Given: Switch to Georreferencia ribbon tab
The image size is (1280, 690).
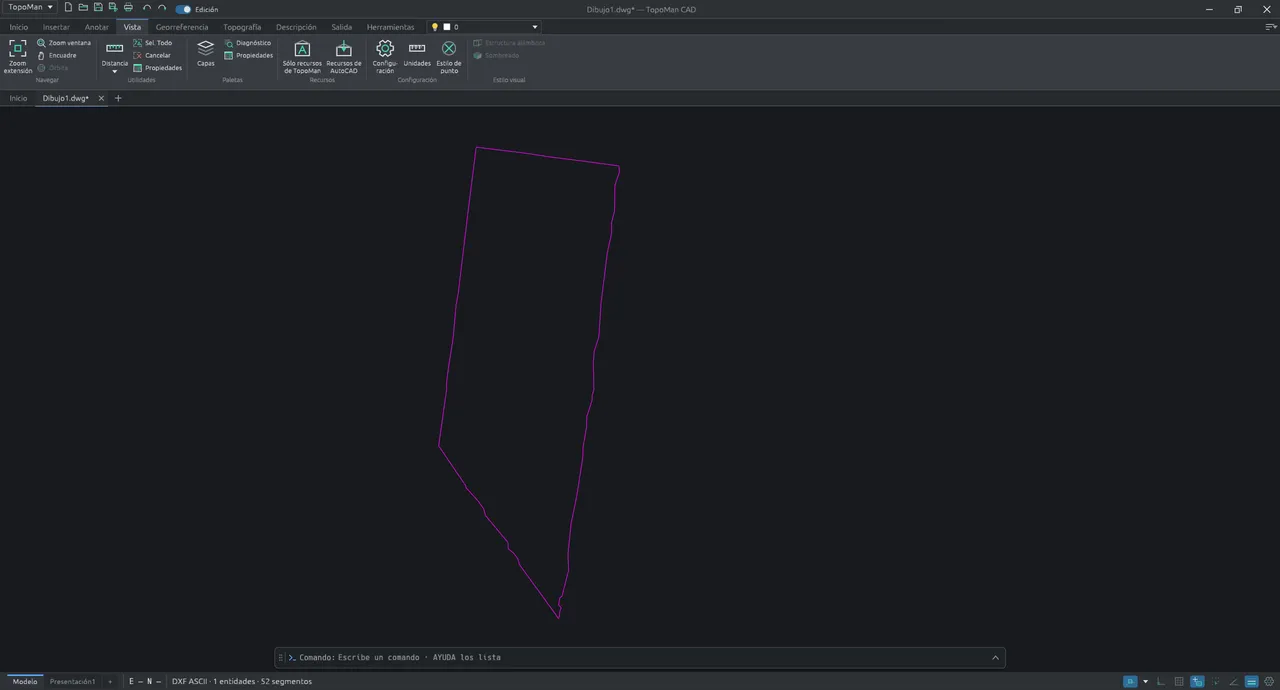Looking at the screenshot, I should coord(182,27).
